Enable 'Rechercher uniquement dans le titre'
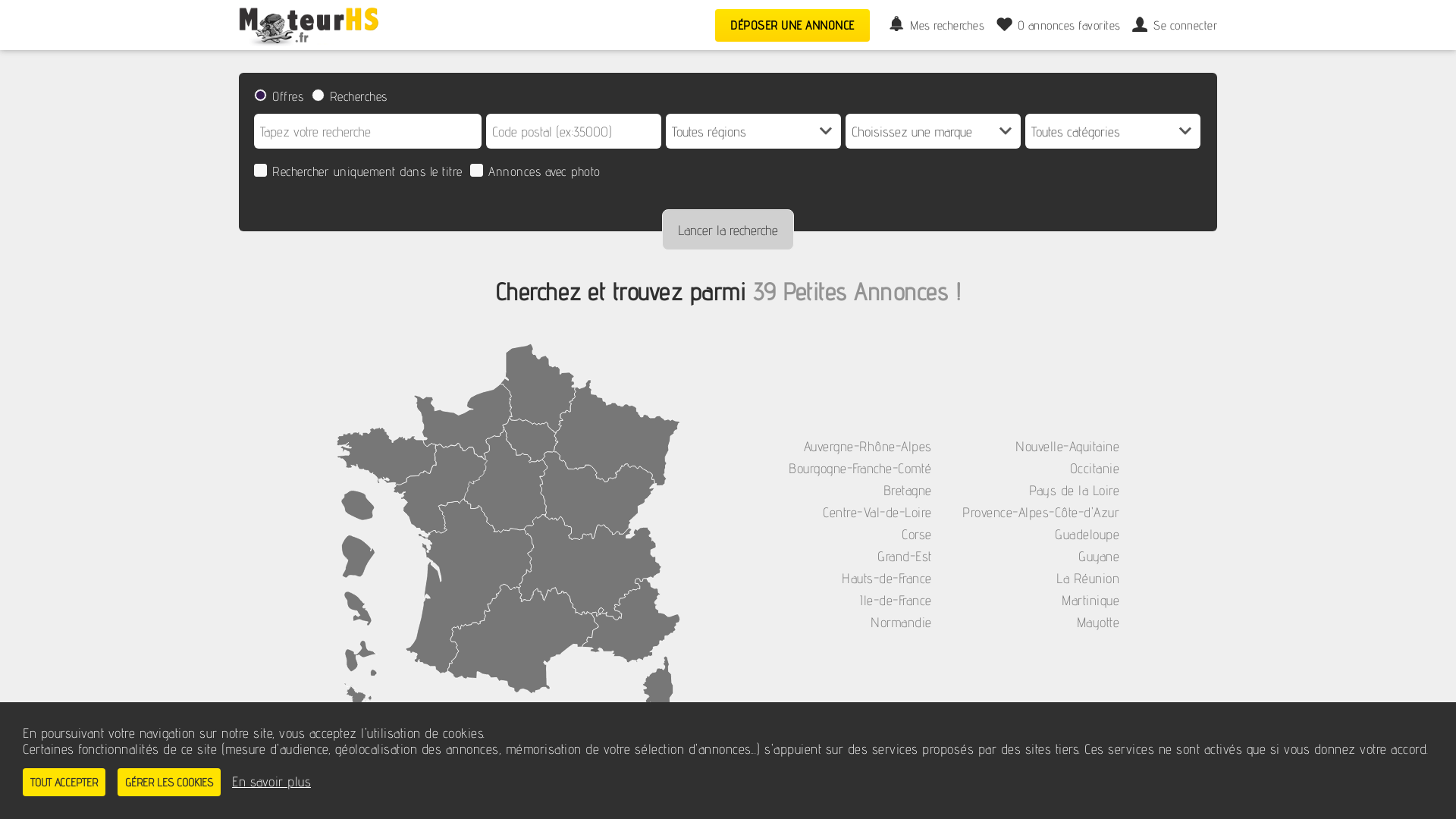This screenshot has height=819, width=1456. click(260, 170)
